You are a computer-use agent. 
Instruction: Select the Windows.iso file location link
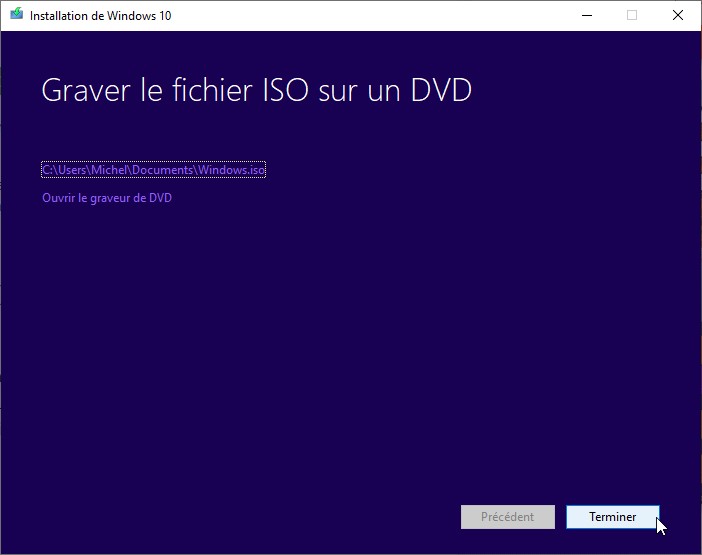[x=153, y=170]
